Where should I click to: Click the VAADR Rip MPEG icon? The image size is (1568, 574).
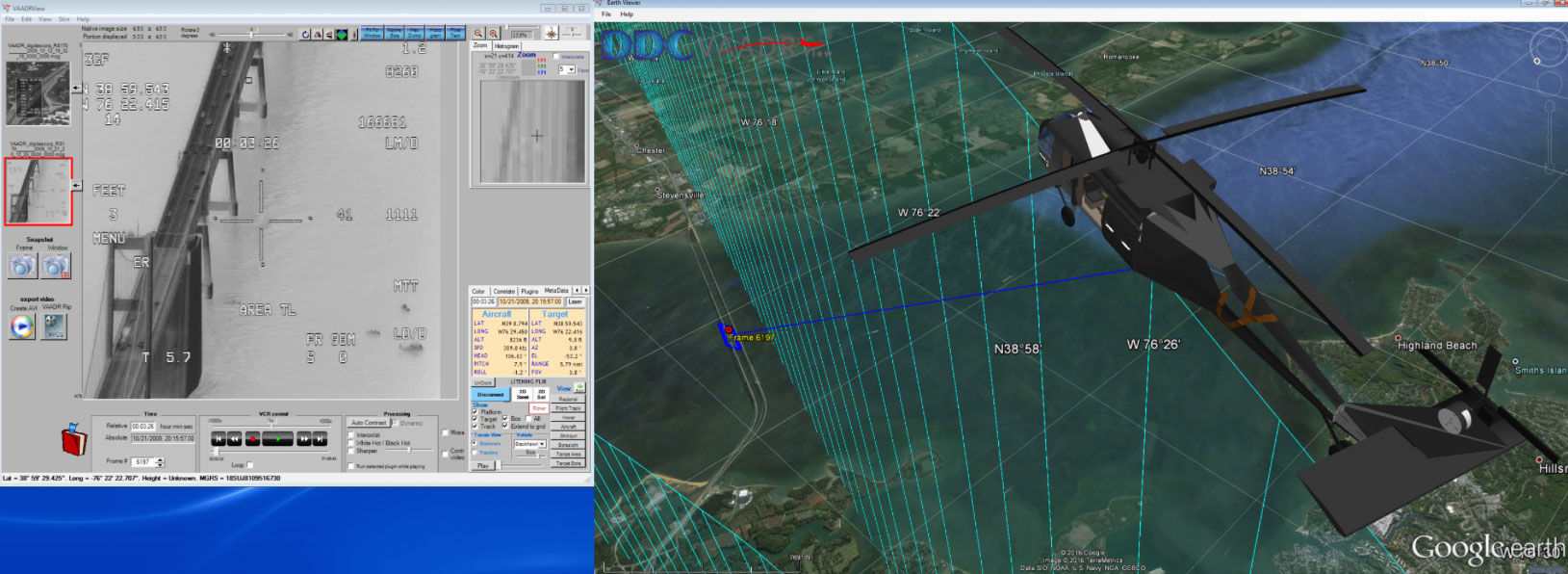point(55,327)
